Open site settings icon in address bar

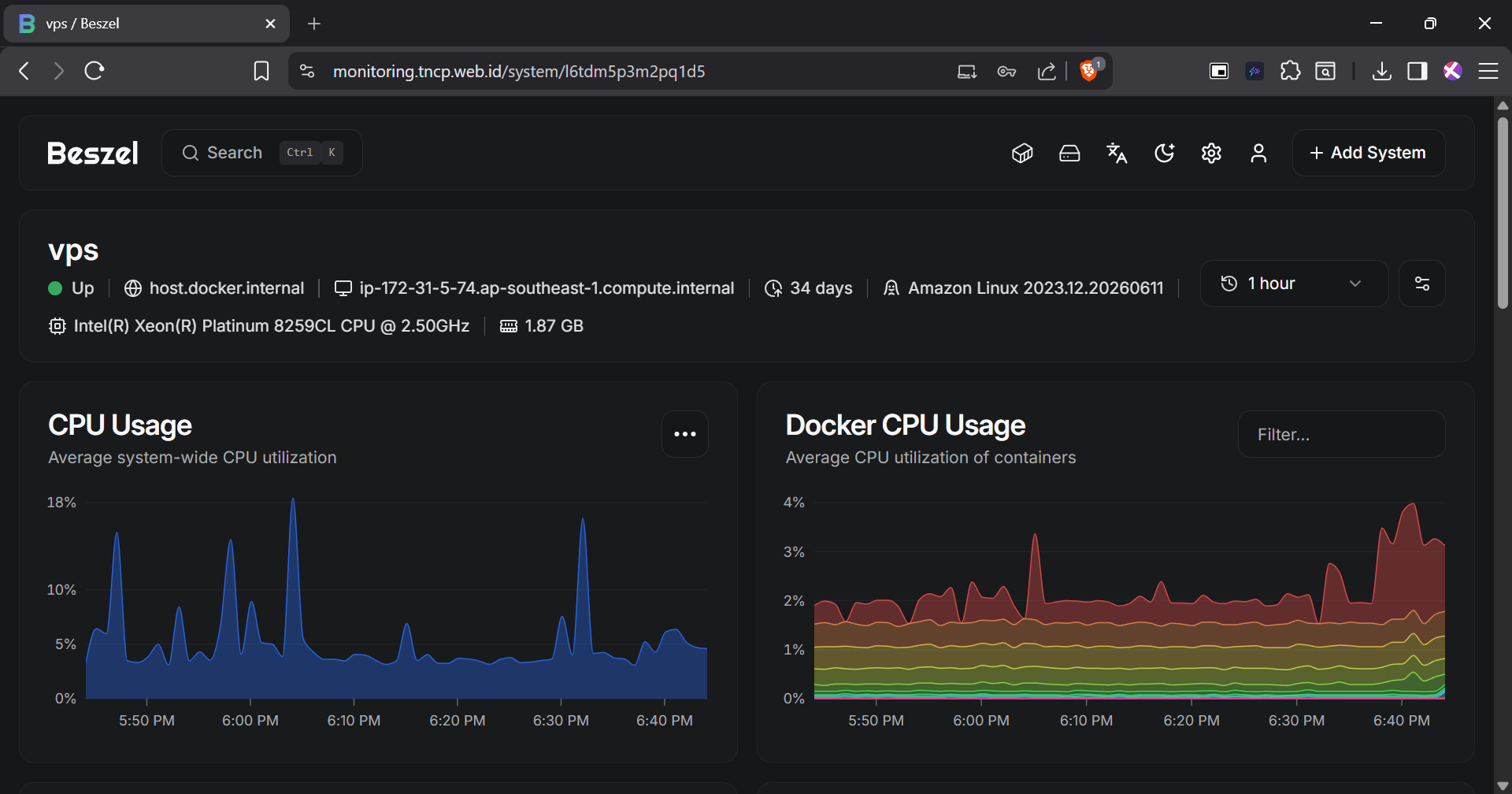tap(307, 71)
